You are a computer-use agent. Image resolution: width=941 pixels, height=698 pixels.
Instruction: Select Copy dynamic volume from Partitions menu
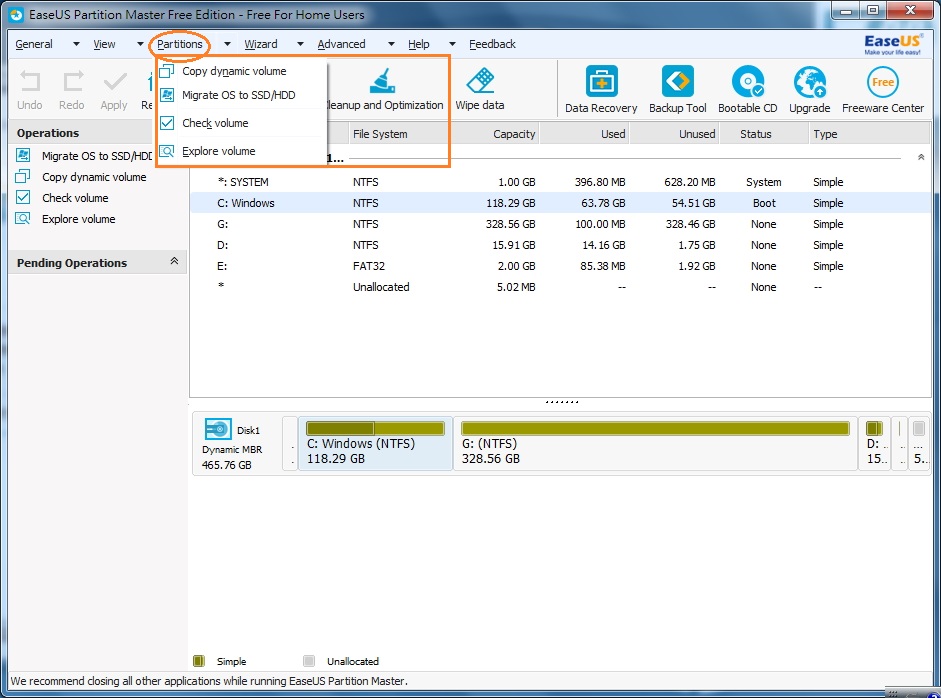point(241,71)
